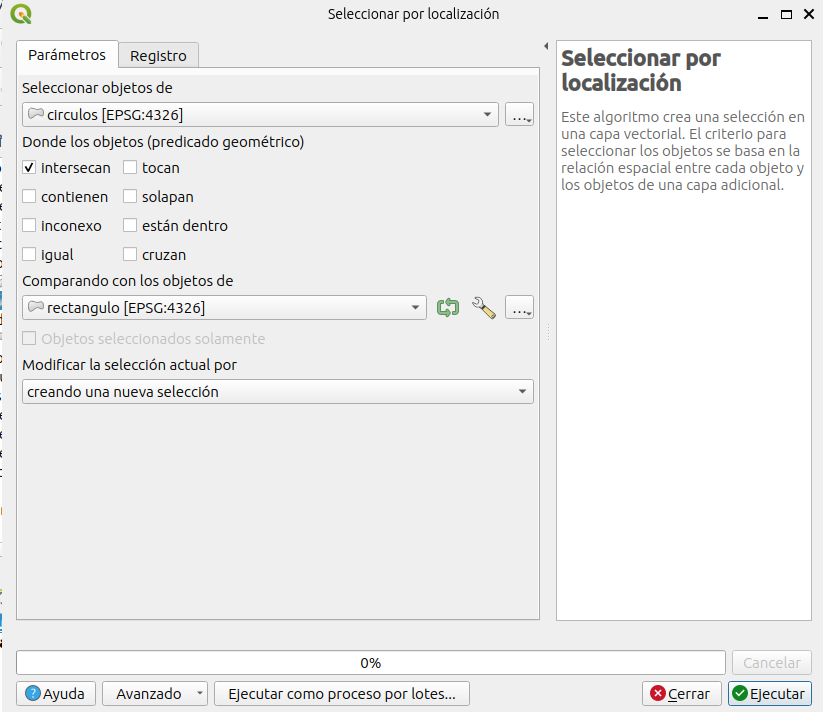Click the QGIS logo in the title bar
Viewport: 823px width, 712px height.
[20, 14]
